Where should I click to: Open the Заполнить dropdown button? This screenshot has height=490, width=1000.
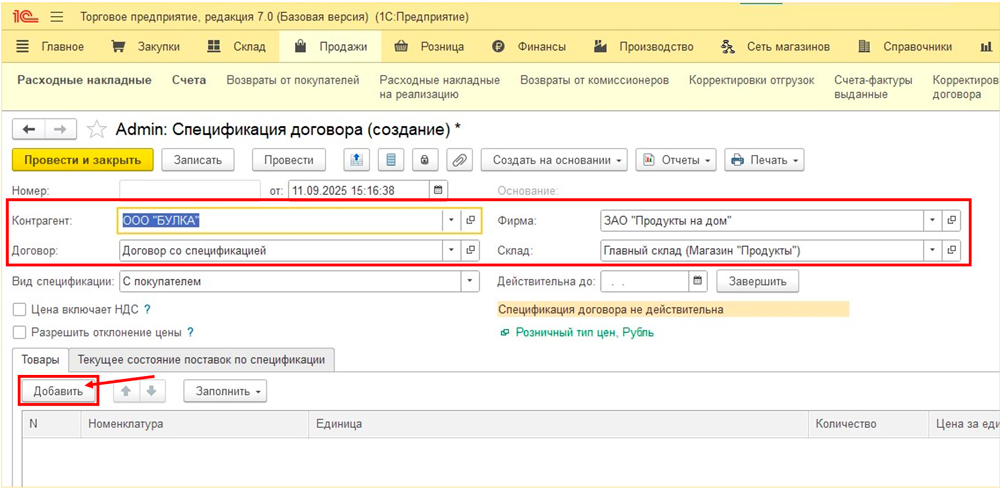pyautogui.click(x=225, y=391)
